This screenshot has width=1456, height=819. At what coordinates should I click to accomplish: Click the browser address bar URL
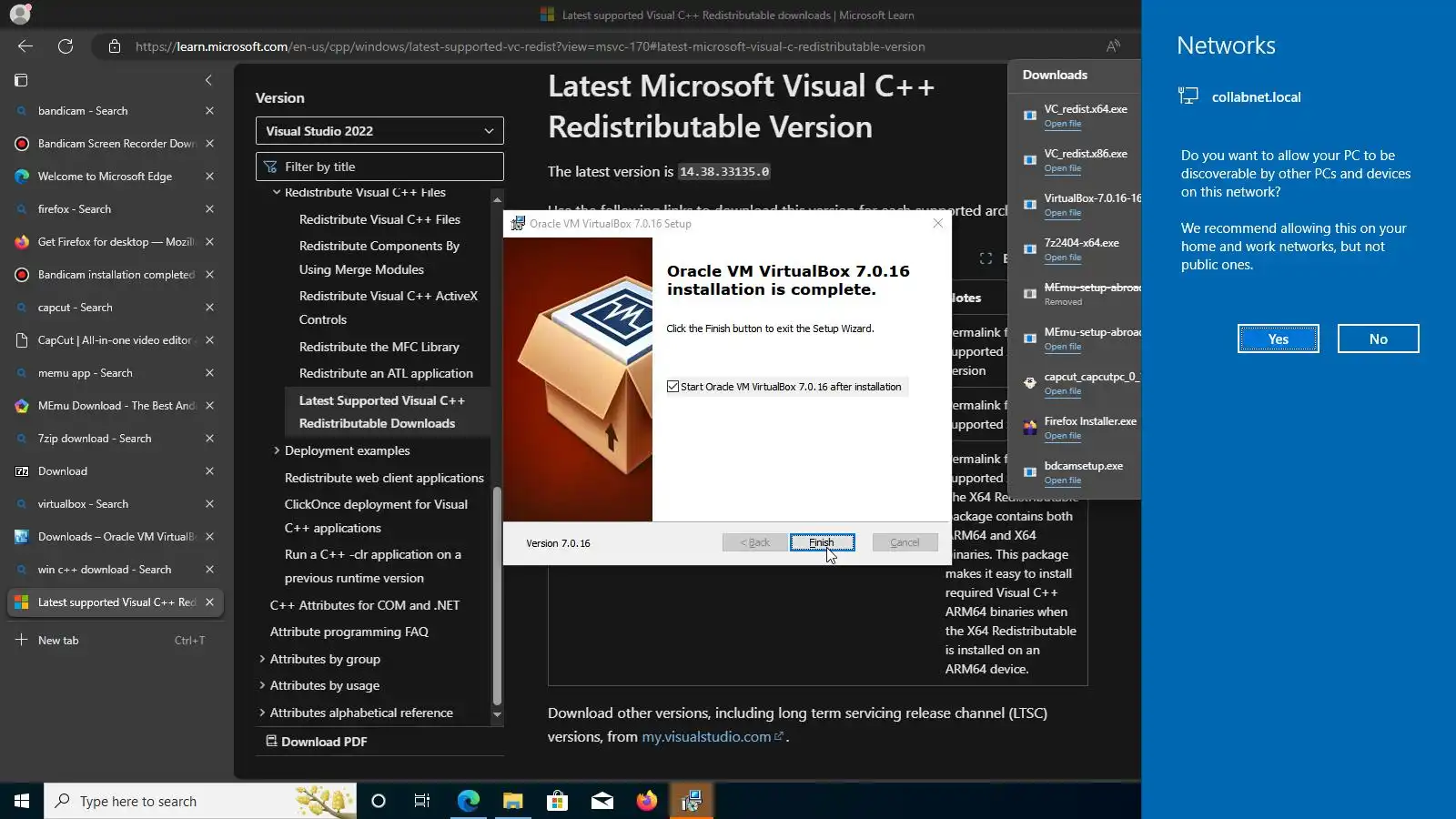click(530, 46)
